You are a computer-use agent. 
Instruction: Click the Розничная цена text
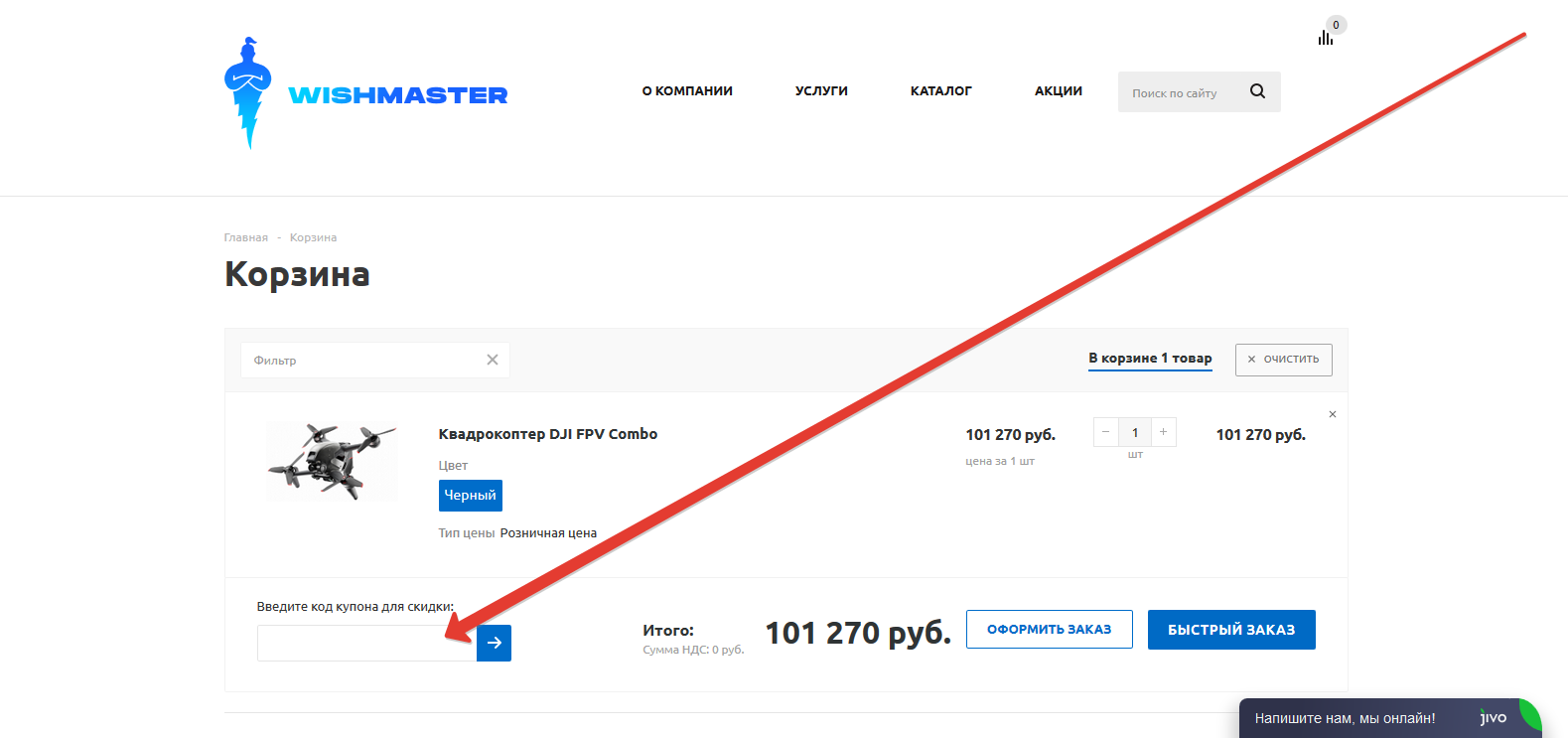click(x=548, y=533)
